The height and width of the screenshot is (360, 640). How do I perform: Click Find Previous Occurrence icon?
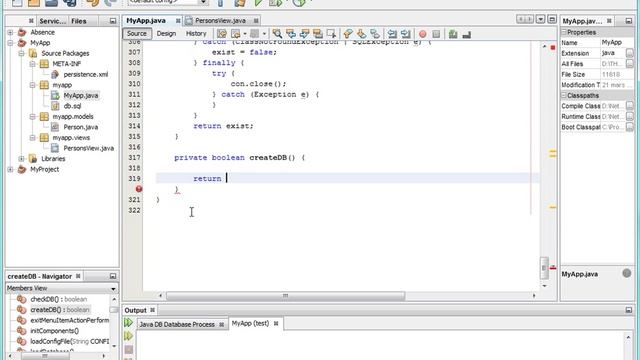point(291,33)
